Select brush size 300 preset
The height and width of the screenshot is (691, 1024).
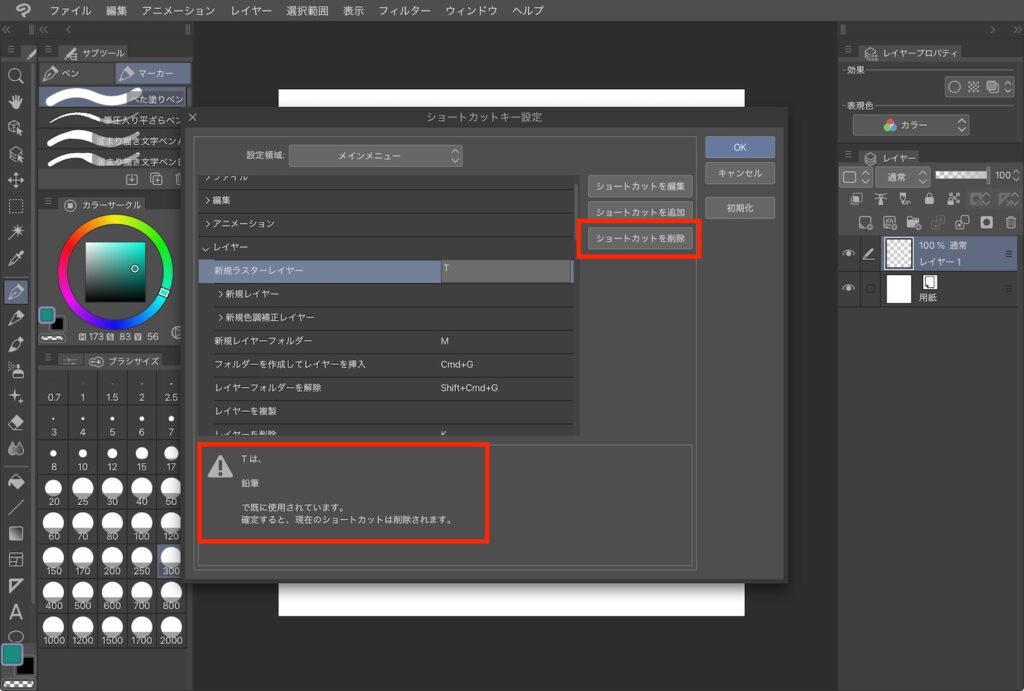pos(171,561)
